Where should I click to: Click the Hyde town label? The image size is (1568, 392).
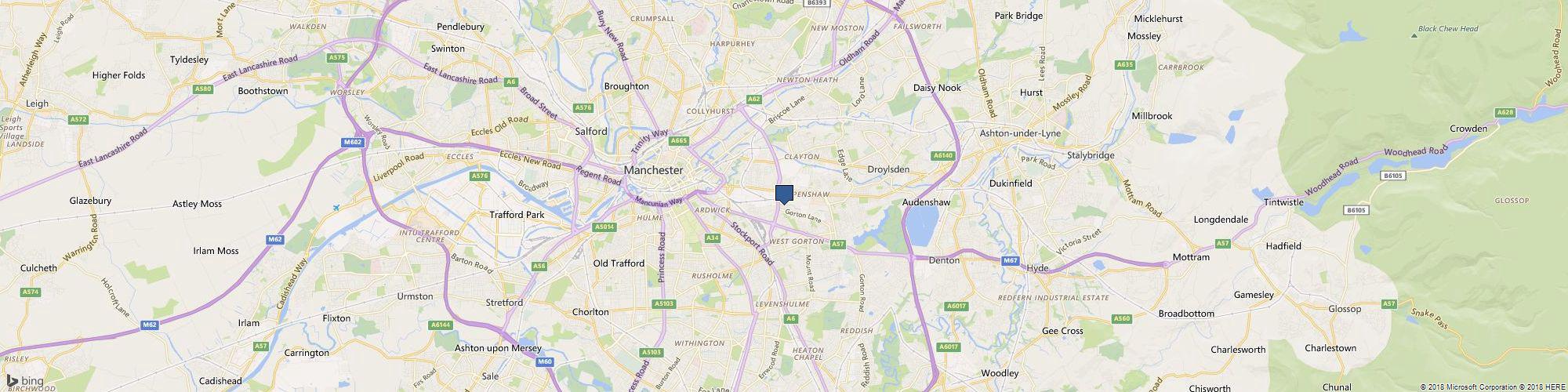pyautogui.click(x=1037, y=268)
